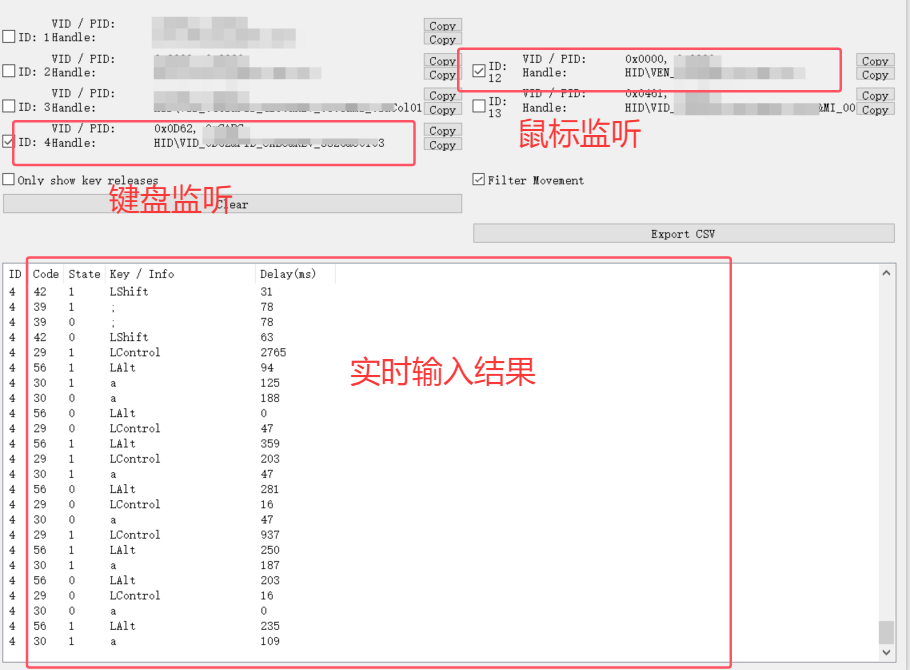Image resolution: width=910 pixels, height=670 pixels.
Task: Copy the VID / PID of ID 4
Action: [x=443, y=130]
